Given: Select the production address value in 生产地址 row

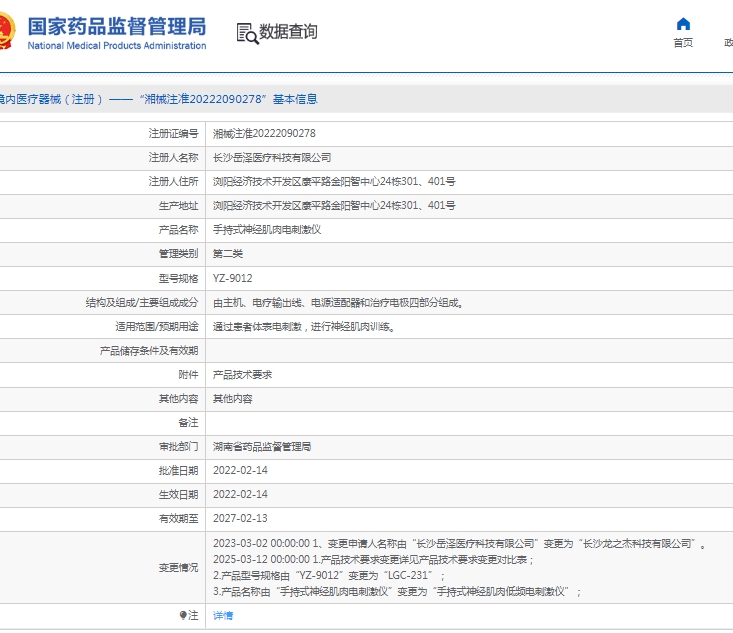Looking at the screenshot, I should click(334, 206).
